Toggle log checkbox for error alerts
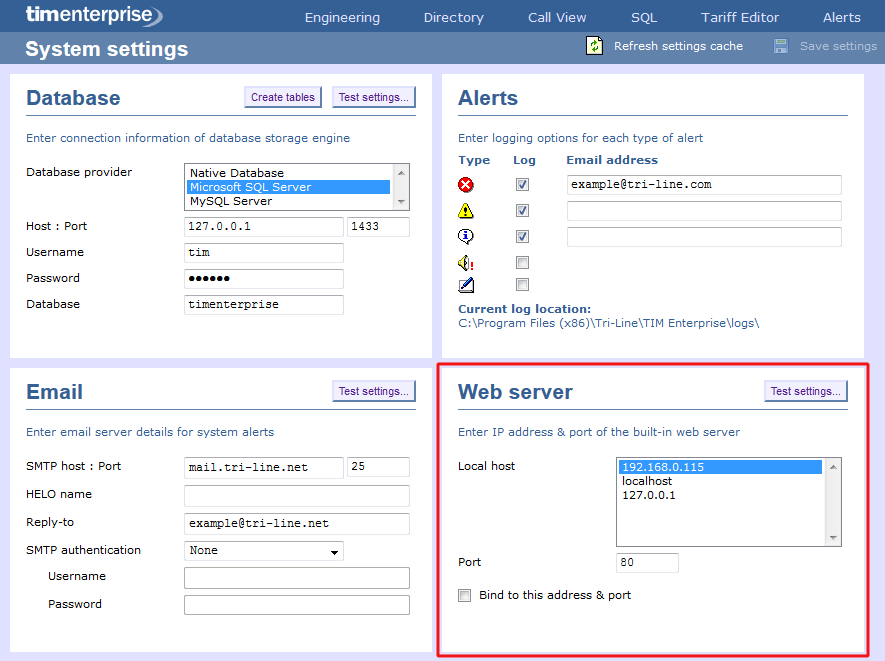 tap(523, 185)
